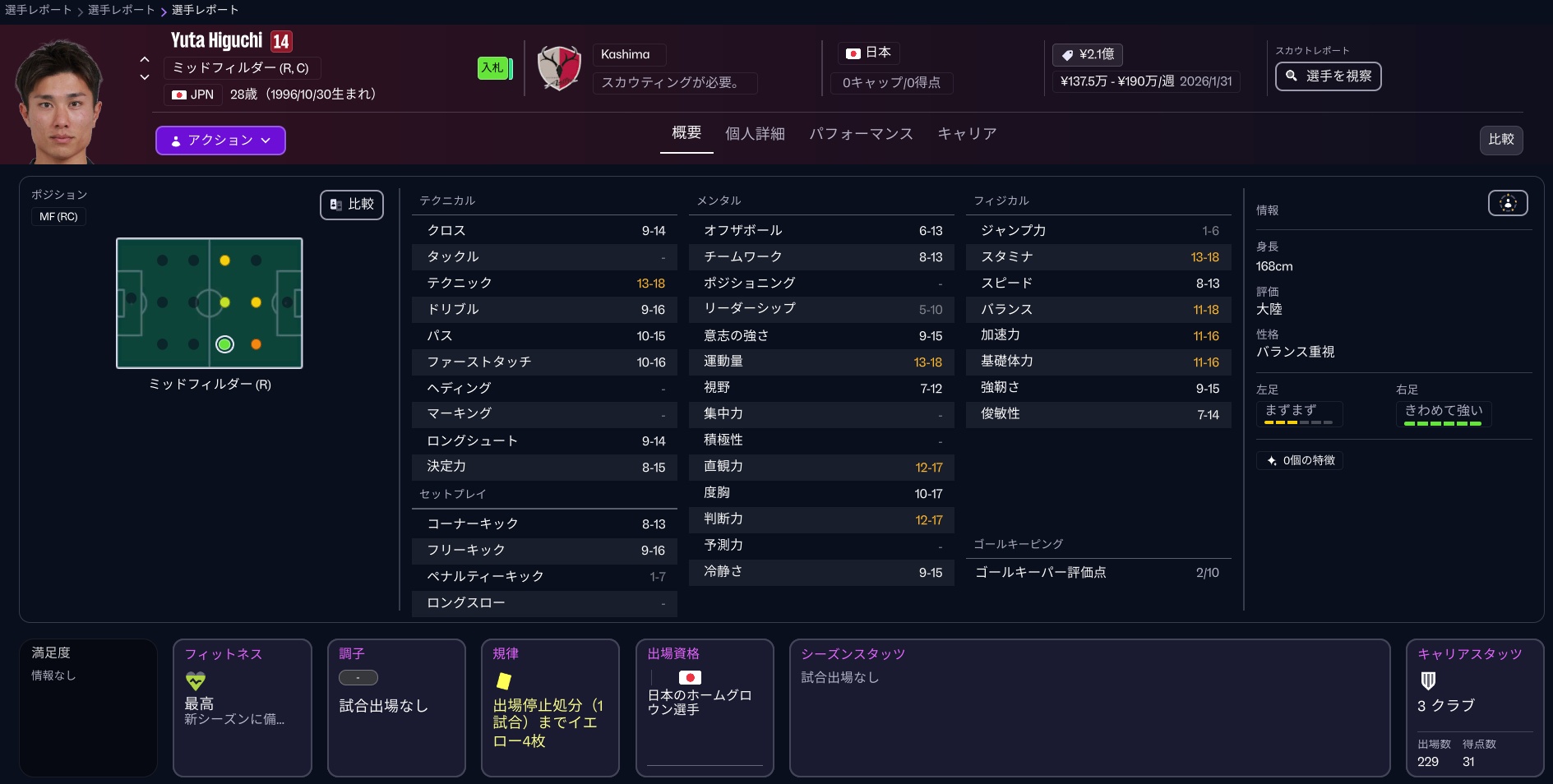Click the yellow card discipline icon
Viewport: 1553px width, 784px height.
(x=504, y=680)
